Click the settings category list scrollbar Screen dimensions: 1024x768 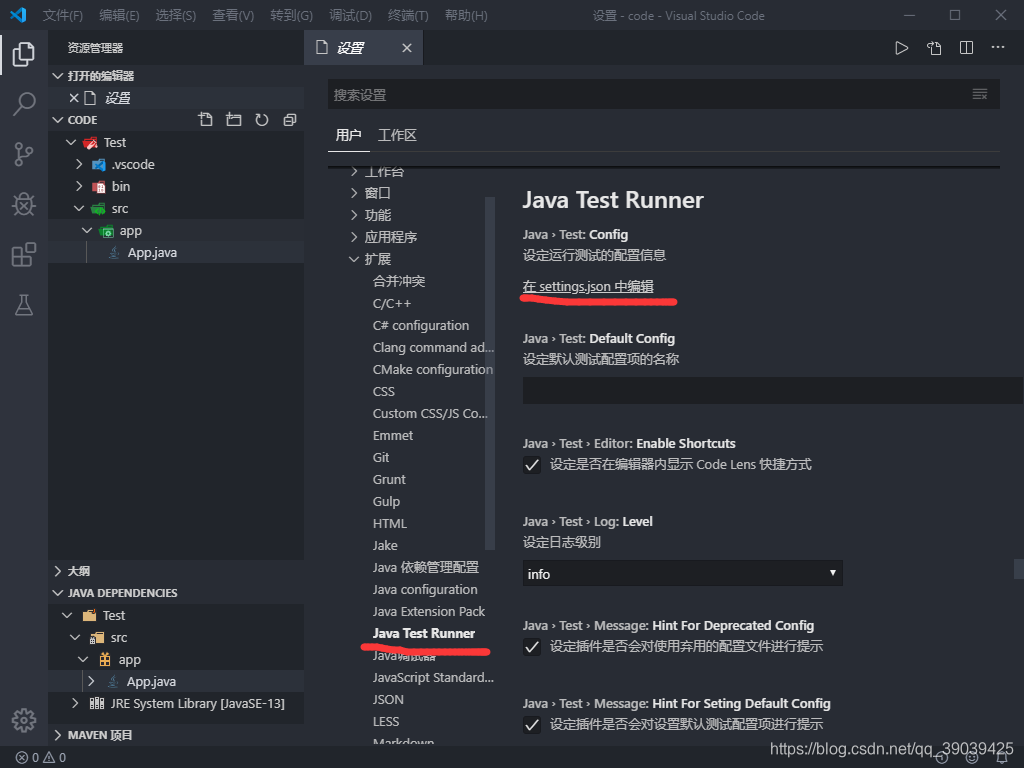(490, 374)
